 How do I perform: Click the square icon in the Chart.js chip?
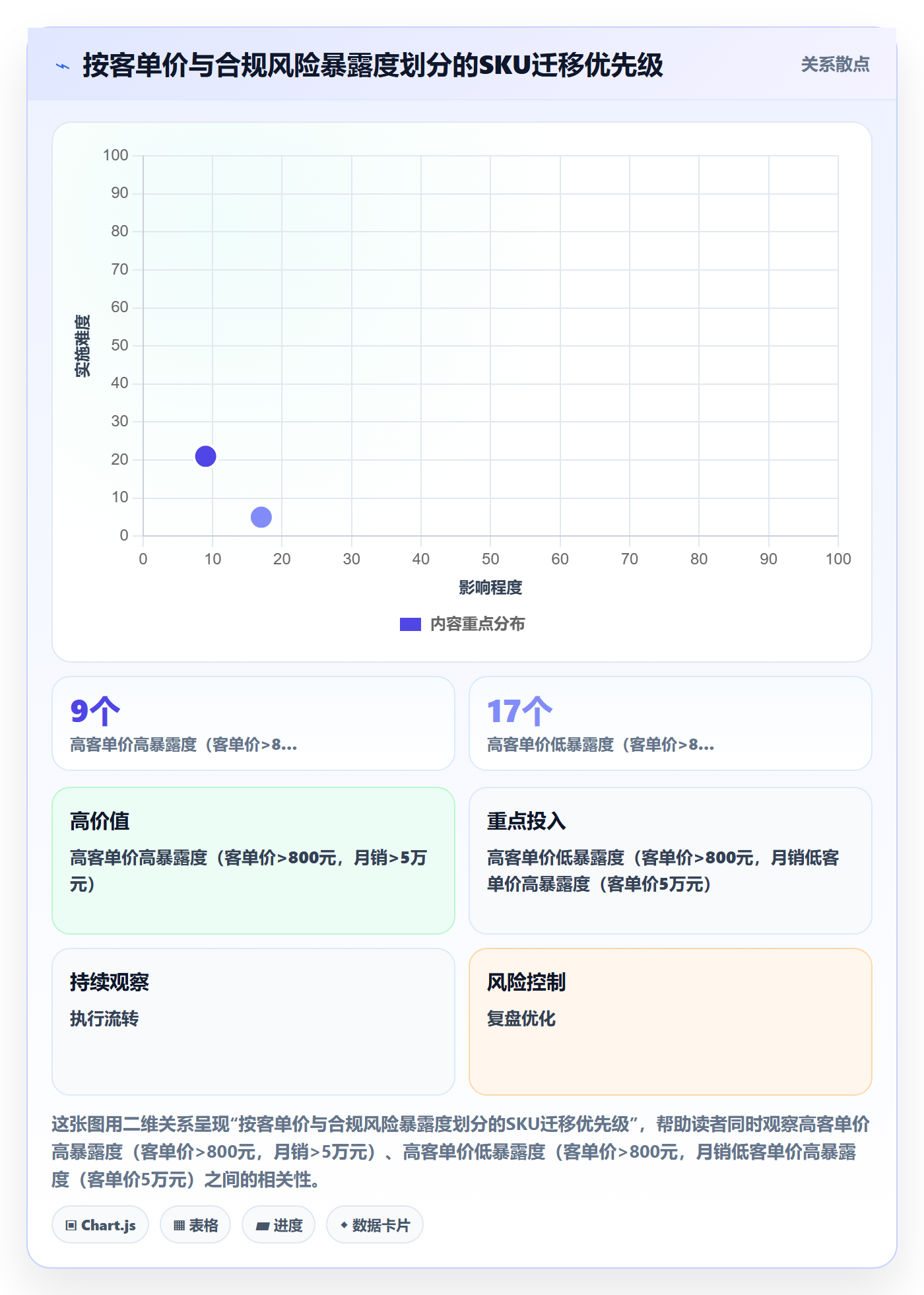click(x=71, y=1226)
